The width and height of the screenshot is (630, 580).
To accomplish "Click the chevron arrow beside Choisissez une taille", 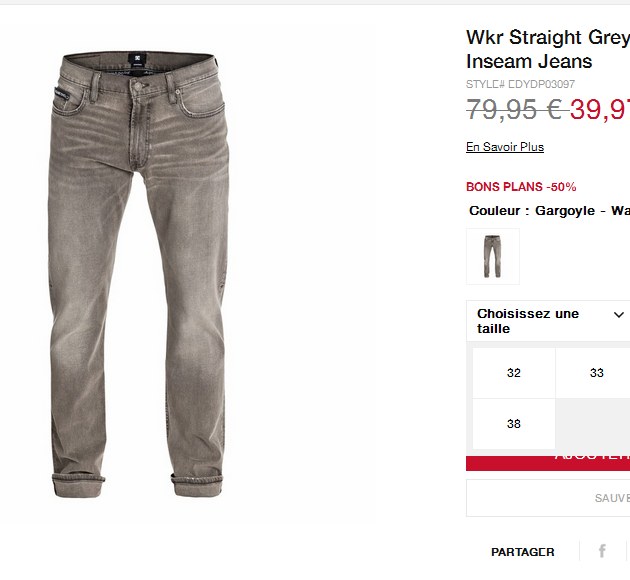I will [x=619, y=315].
